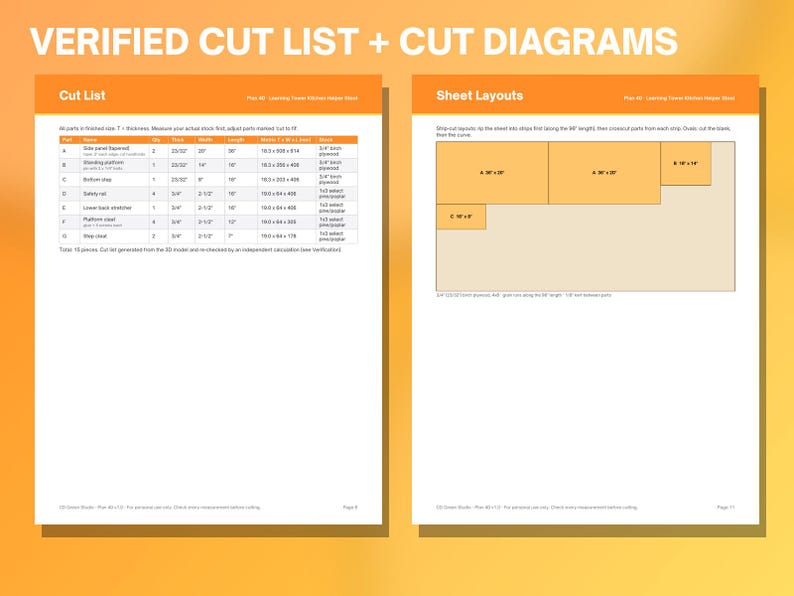Click the 'Metric T x W x L (mm)' header
Image resolution: width=794 pixels, height=596 pixels.
(x=286, y=140)
